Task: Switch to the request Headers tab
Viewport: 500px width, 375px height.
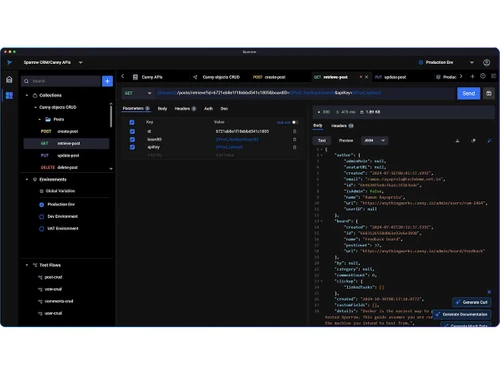Action: tap(185, 109)
